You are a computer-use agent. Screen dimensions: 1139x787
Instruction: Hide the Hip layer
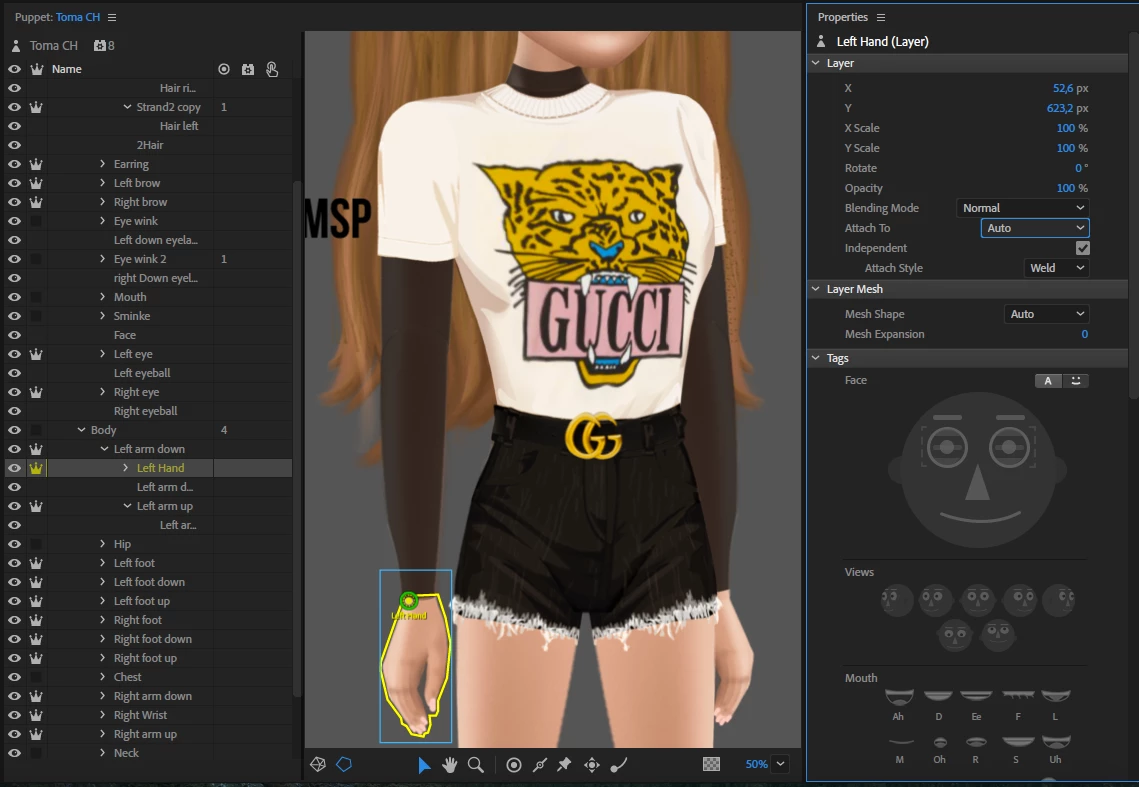coord(14,544)
